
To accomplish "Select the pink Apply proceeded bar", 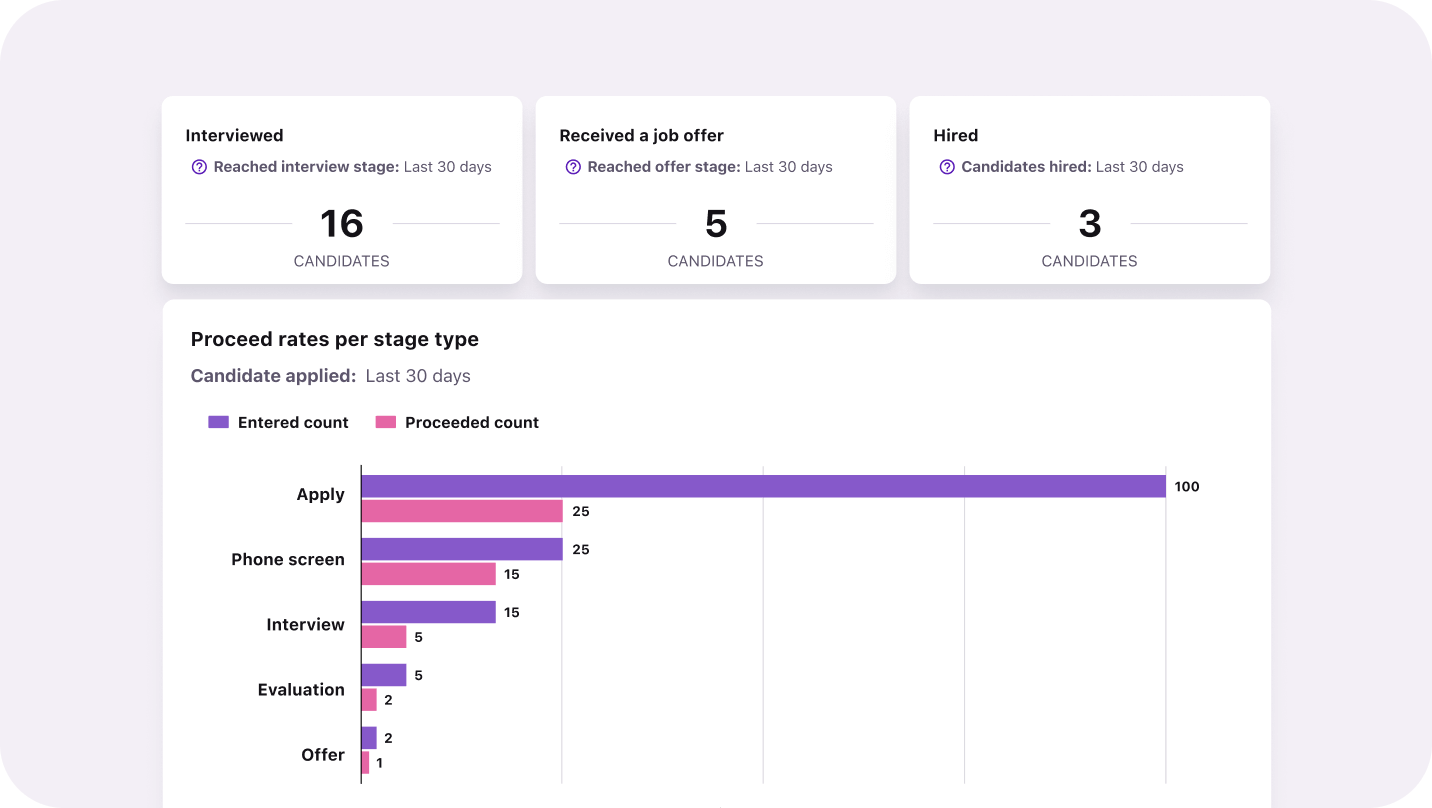I will click(x=462, y=511).
